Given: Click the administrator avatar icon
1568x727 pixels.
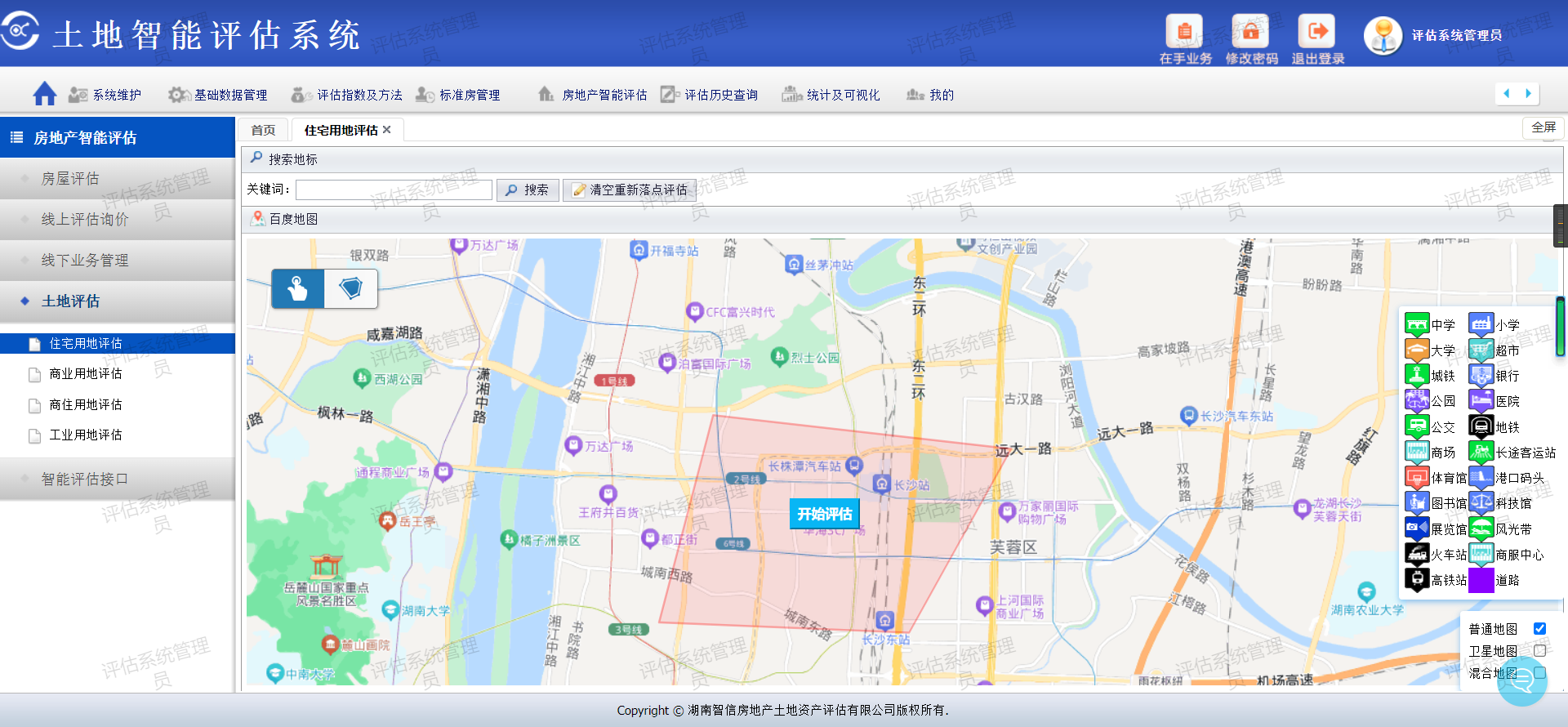Looking at the screenshot, I should (x=1383, y=36).
